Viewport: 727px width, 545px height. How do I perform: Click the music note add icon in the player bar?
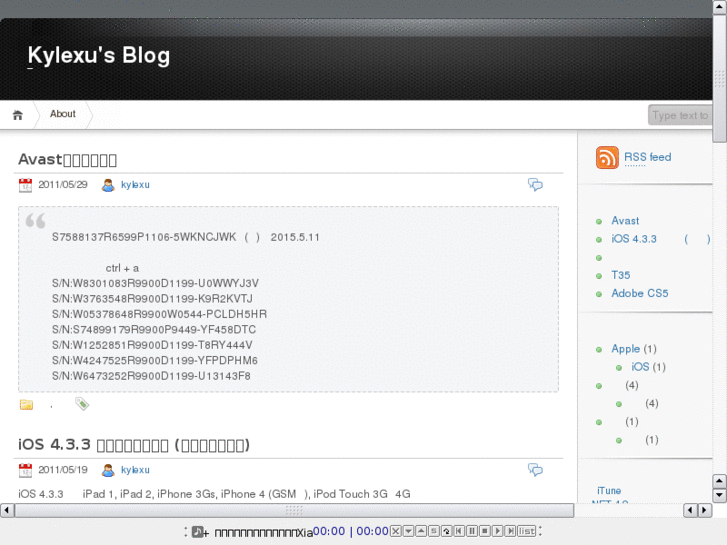tap(200, 532)
